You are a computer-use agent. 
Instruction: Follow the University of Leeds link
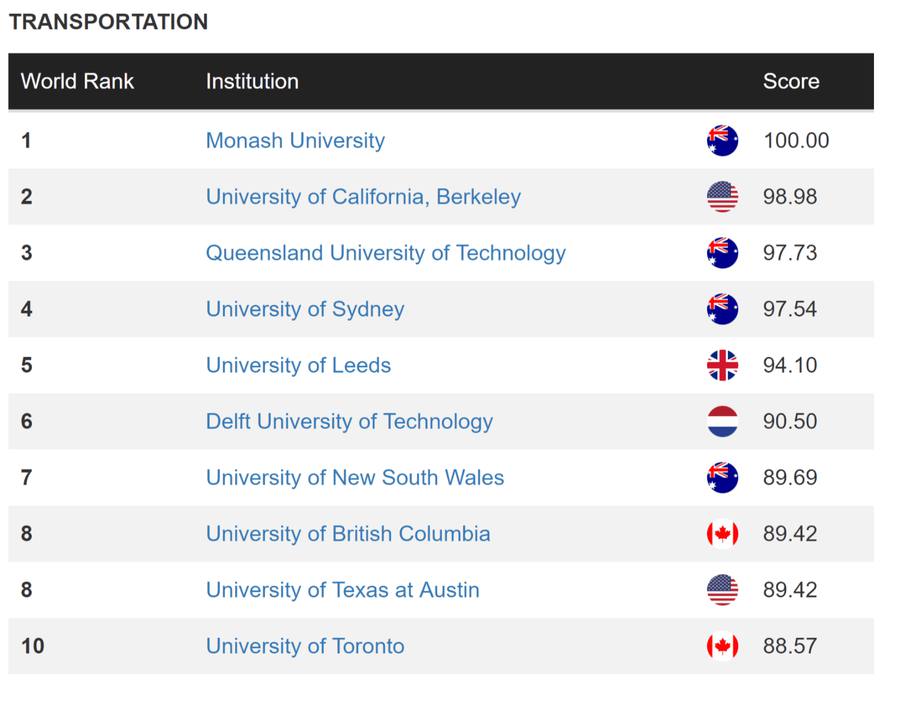click(x=298, y=365)
